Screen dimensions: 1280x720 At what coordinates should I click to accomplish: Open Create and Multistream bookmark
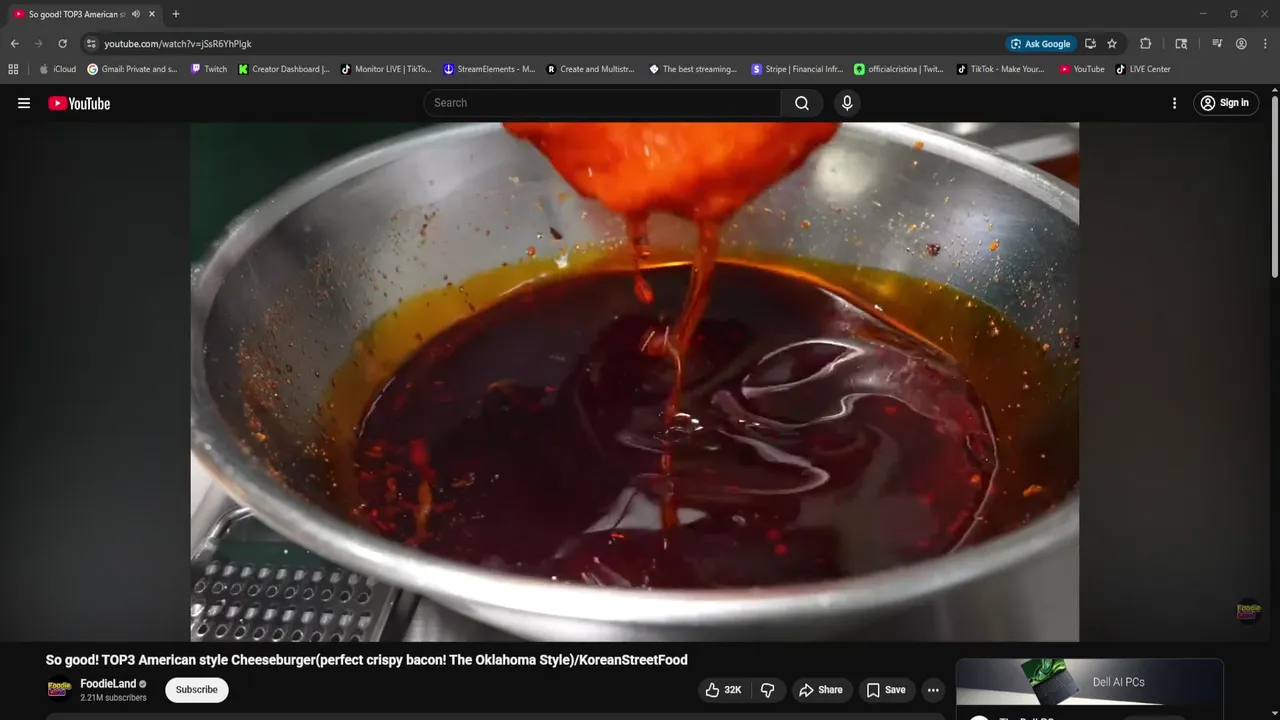tap(591, 69)
